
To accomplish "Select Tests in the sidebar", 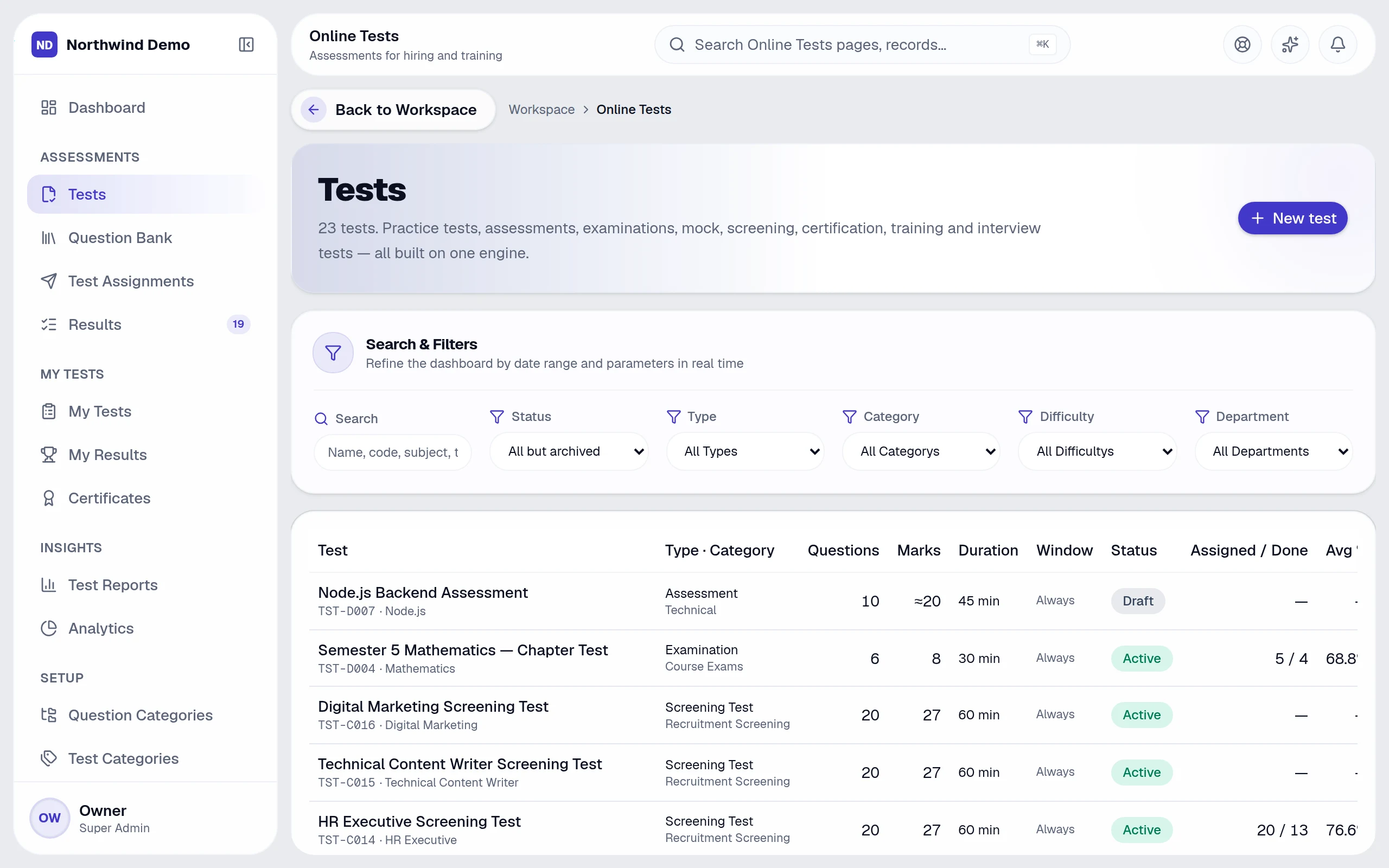I will [145, 194].
